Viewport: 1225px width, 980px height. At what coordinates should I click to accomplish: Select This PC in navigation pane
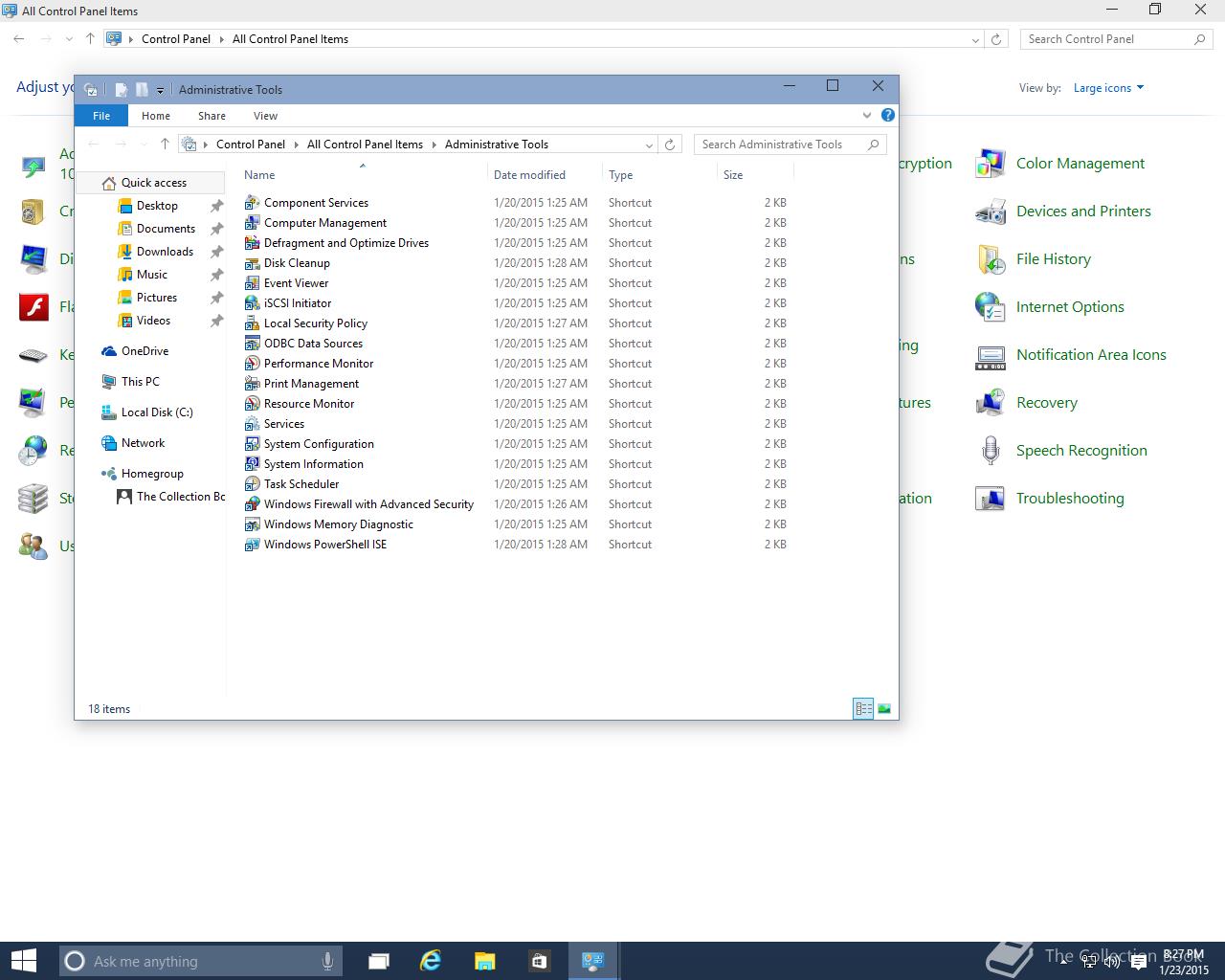click(141, 382)
